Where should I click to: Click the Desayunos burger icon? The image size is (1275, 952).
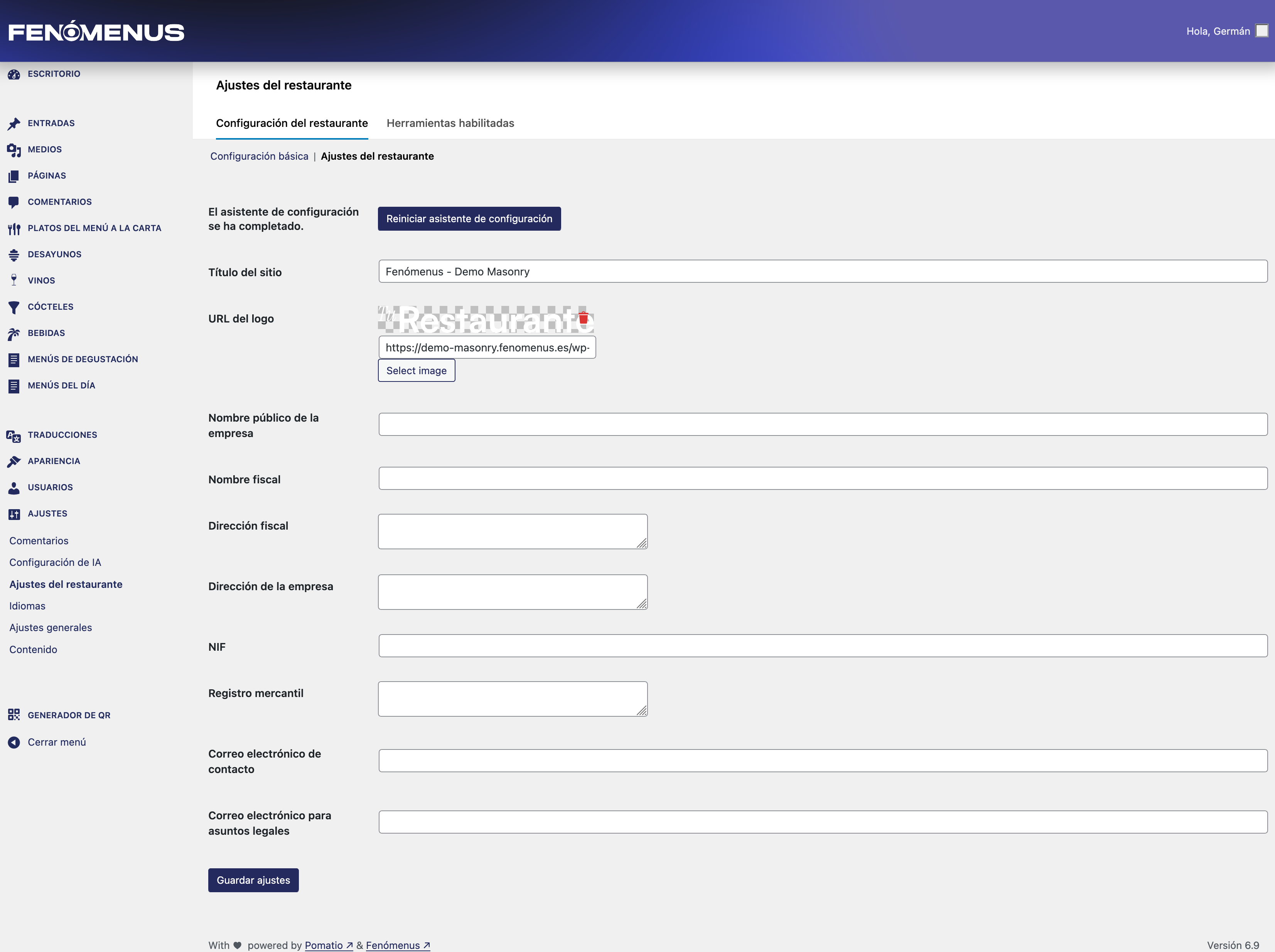click(x=14, y=255)
